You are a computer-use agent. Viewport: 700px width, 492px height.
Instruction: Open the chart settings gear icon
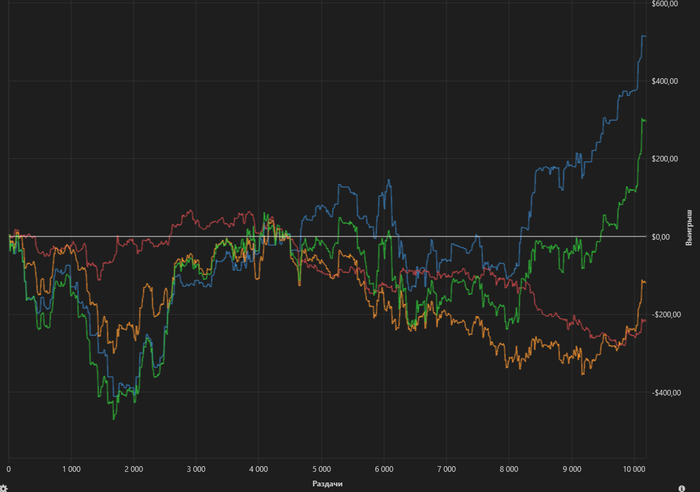(4, 488)
